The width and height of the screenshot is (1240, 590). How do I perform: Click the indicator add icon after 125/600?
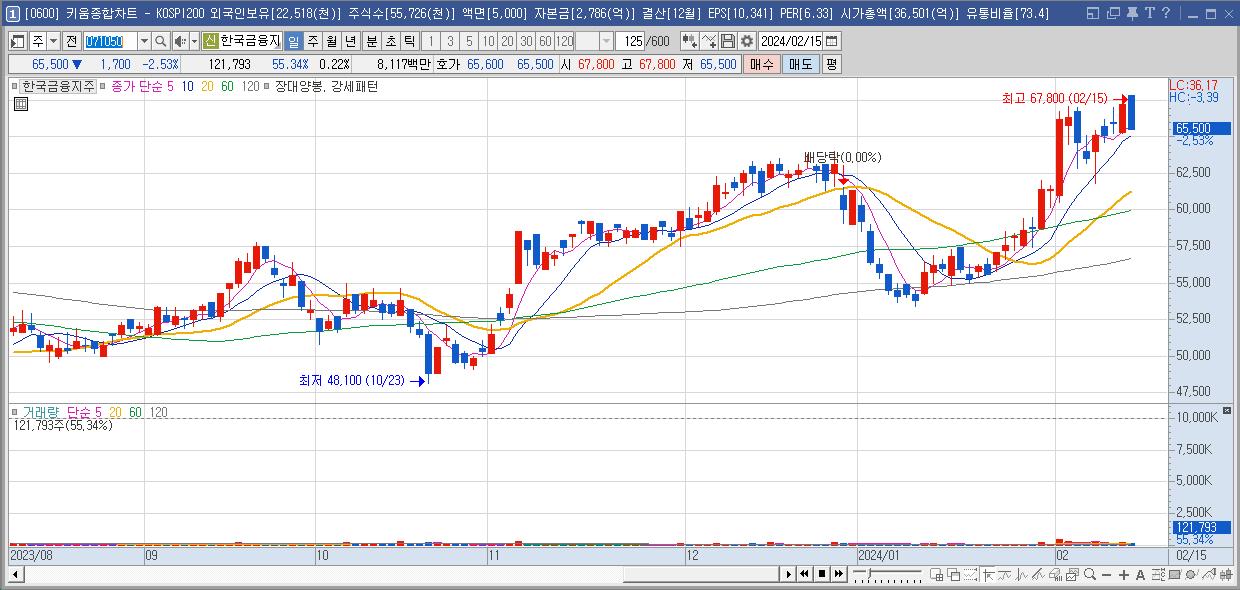point(689,41)
